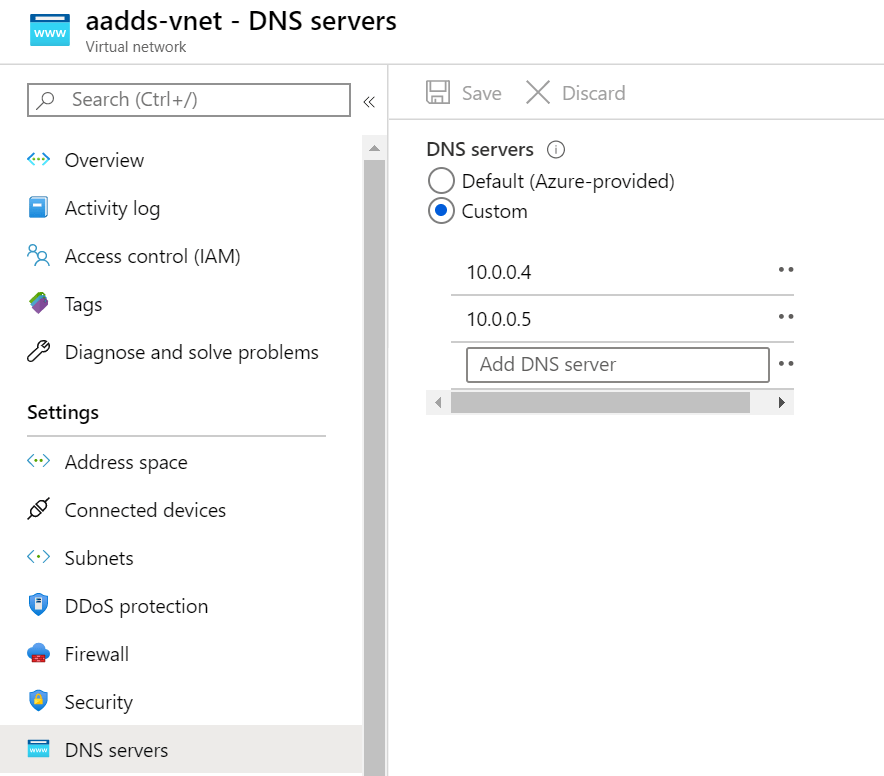This screenshot has height=776, width=884.
Task: Open the Subnets settings page
Action: [99, 558]
